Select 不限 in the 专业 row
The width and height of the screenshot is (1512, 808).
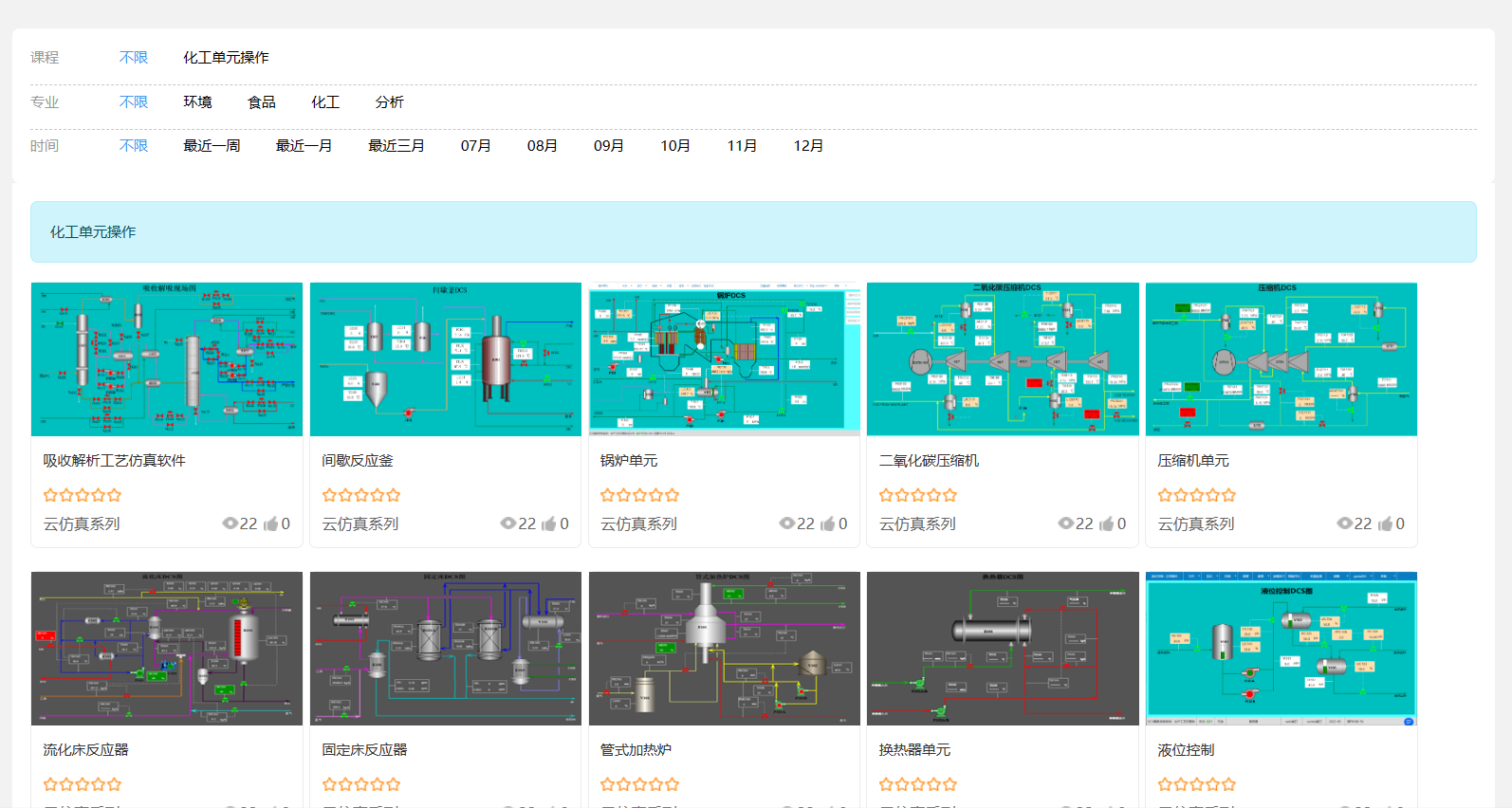134,101
